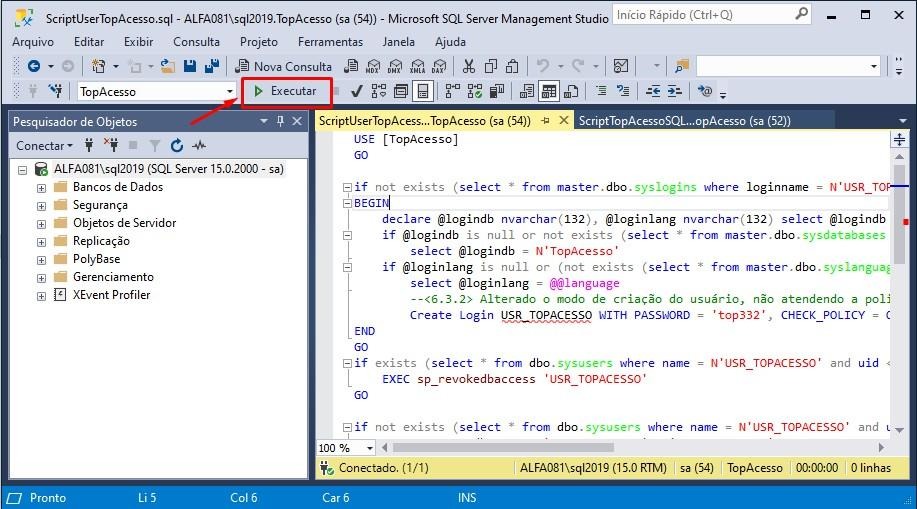Click the Parse query checkmark icon
The width and height of the screenshot is (917, 509).
click(x=356, y=91)
